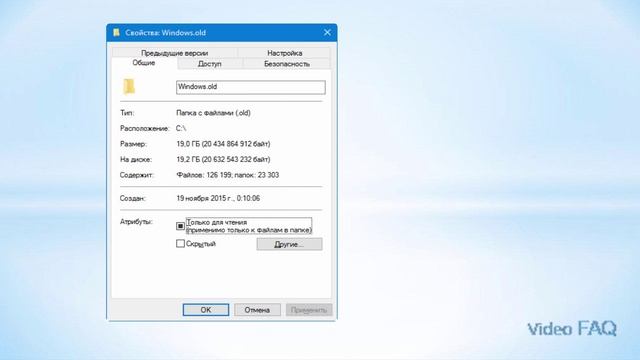
Task: Click the Атрибуты label
Action: [x=136, y=222]
